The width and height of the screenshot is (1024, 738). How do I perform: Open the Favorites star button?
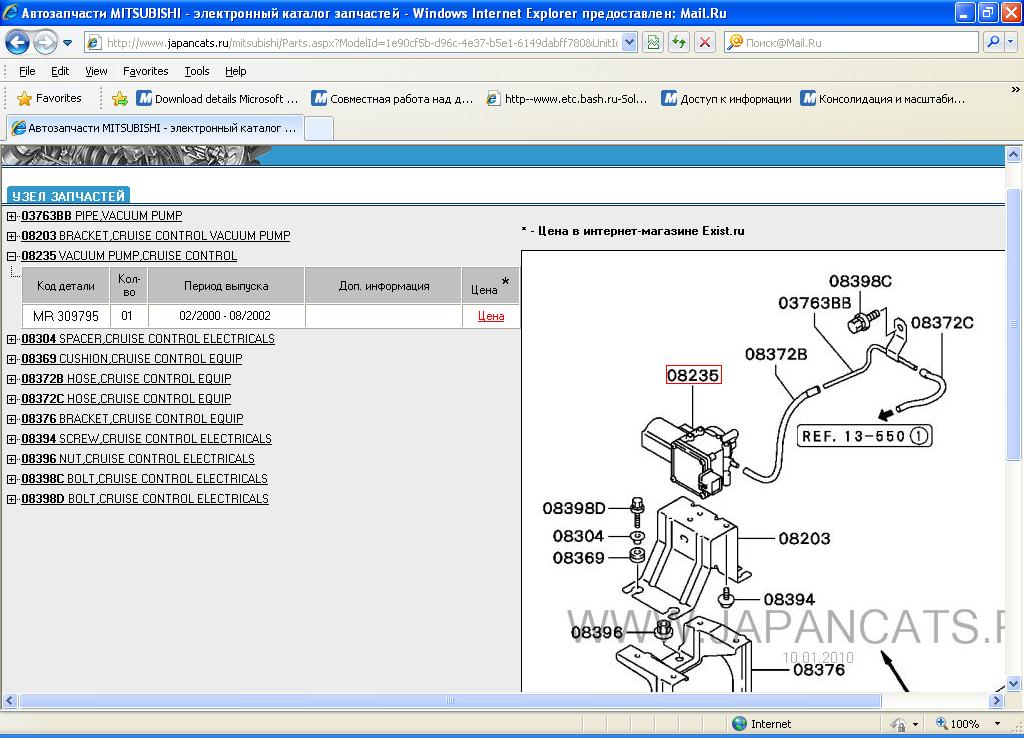(49, 99)
